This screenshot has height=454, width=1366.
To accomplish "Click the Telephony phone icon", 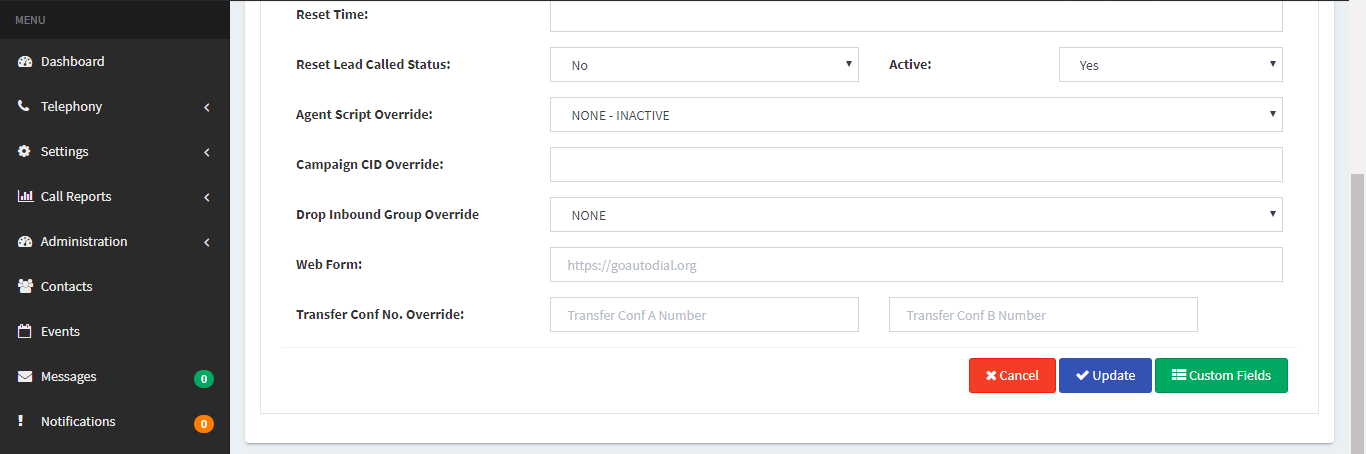I will tap(24, 107).
